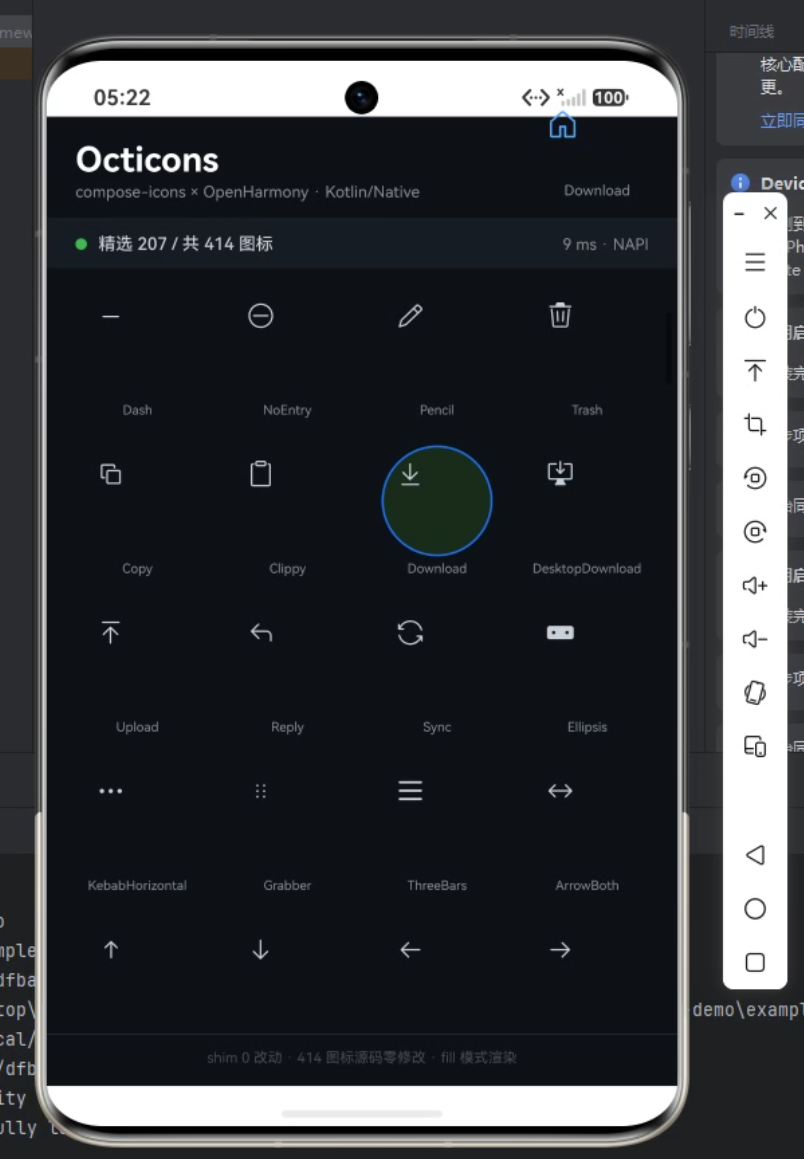Click the emulator Home circle button
804x1159 pixels.
click(x=754, y=908)
